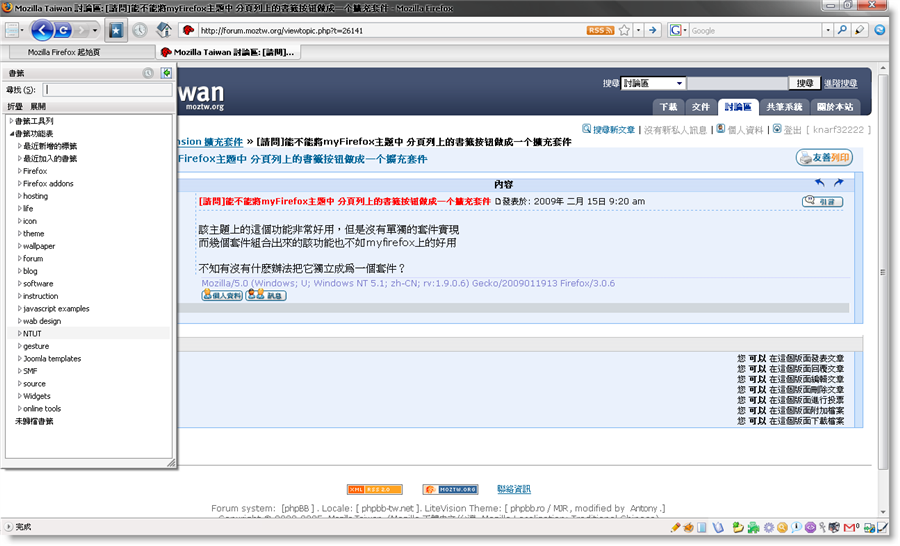Expand the NTUT bookmark folder
This screenshot has height=546, width=900.
point(20,334)
